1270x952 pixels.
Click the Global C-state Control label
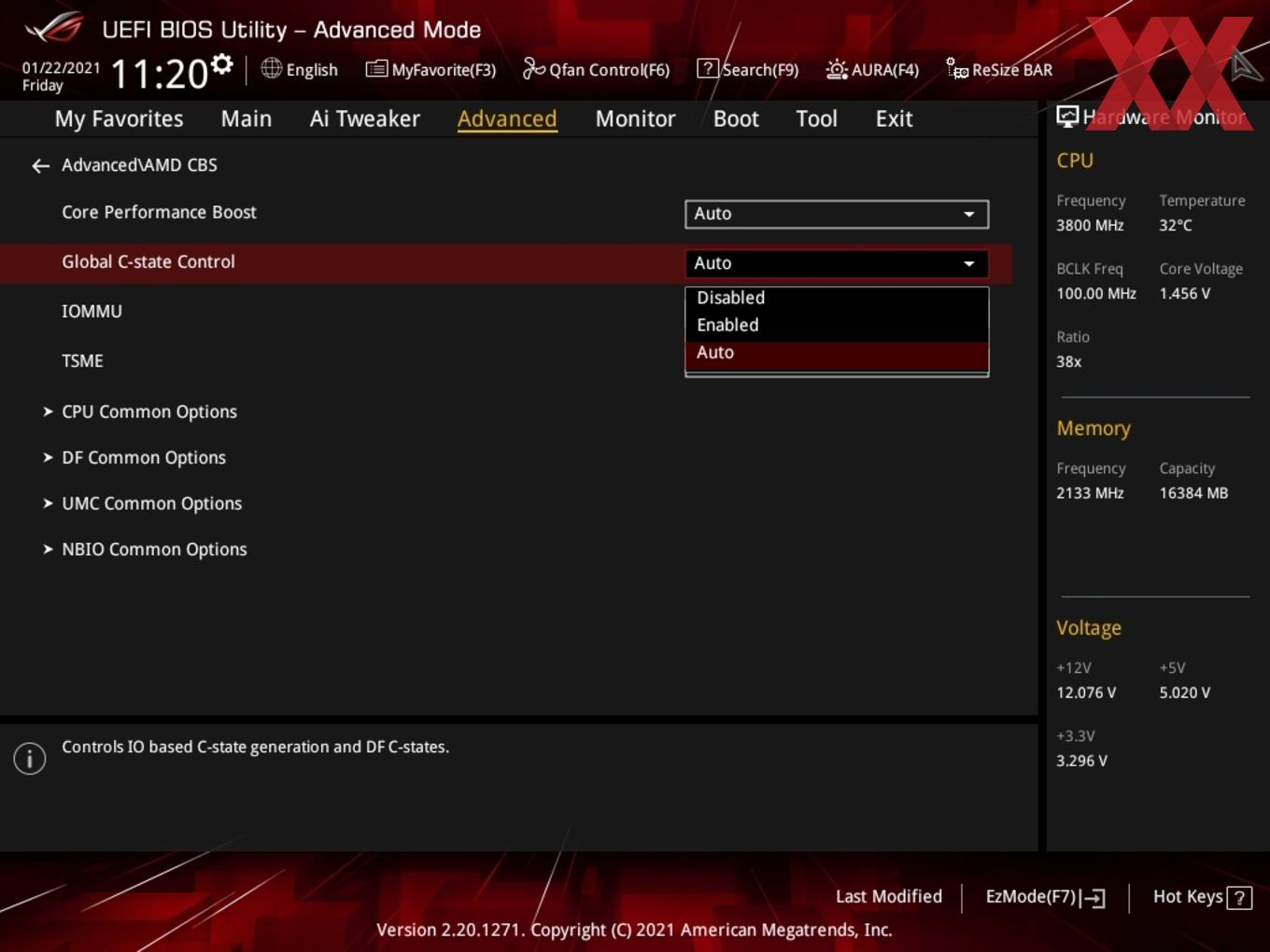(x=148, y=261)
